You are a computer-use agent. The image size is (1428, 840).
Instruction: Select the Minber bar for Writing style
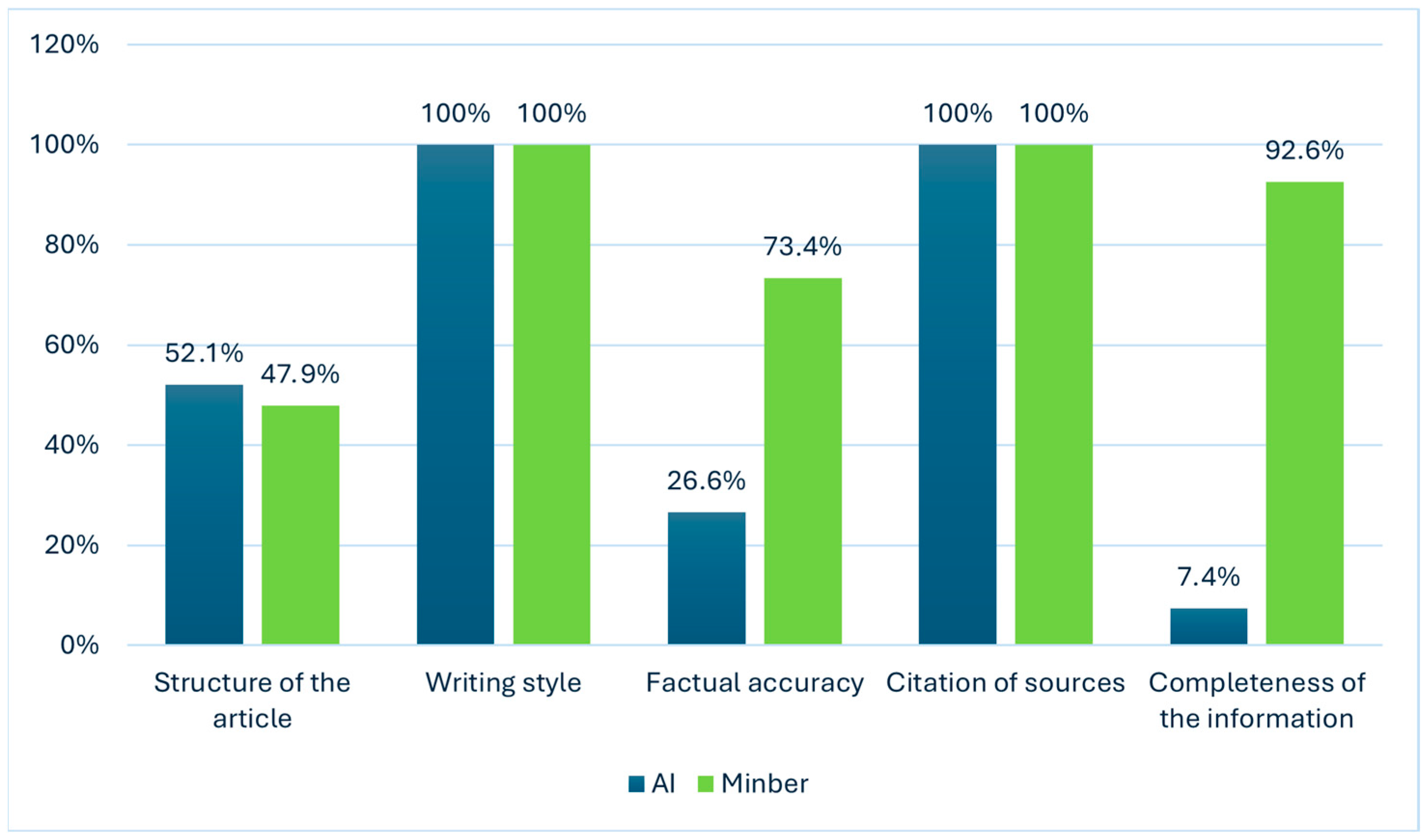tap(551, 394)
